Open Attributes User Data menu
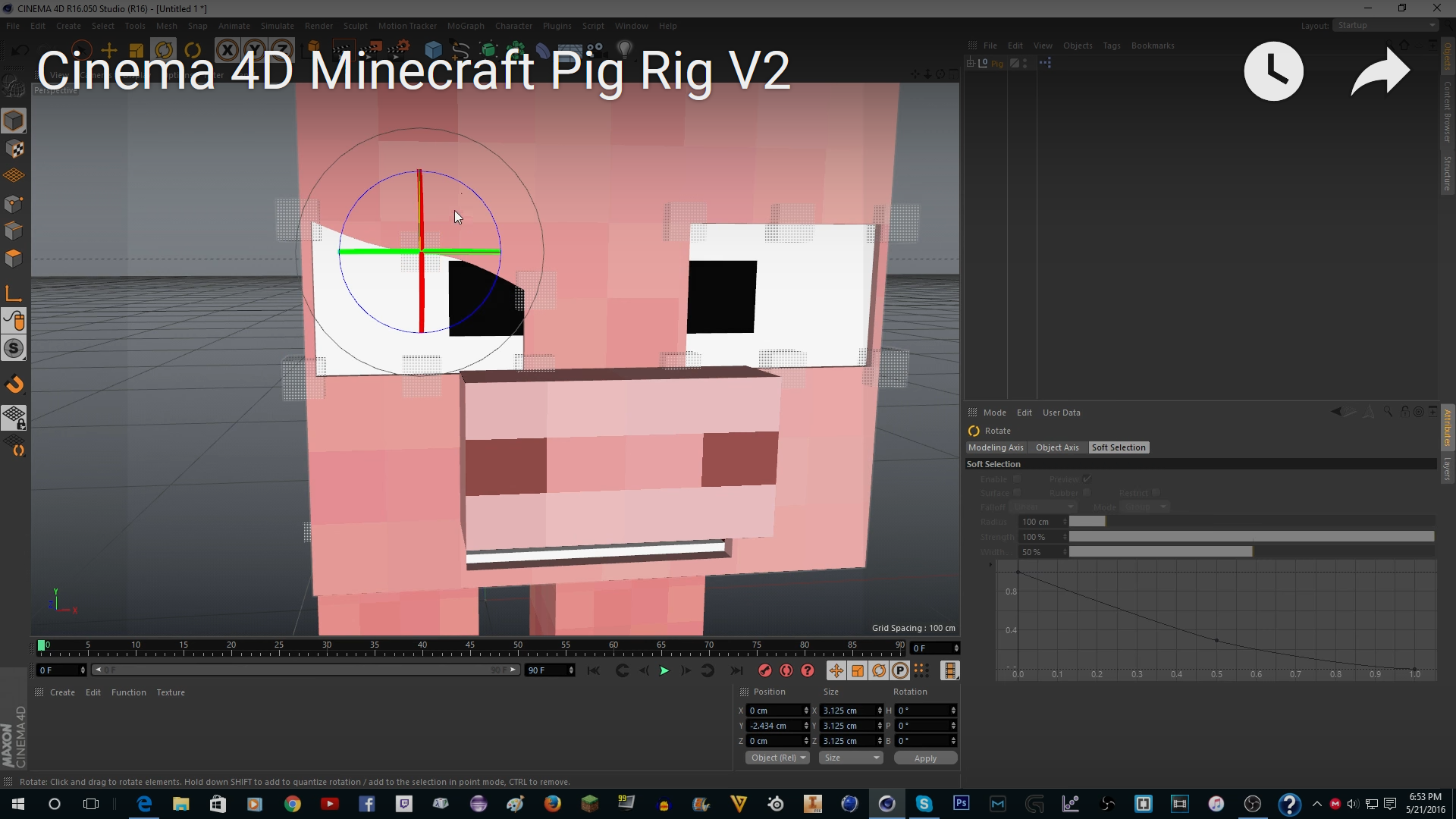Viewport: 1456px width, 819px height. click(x=1061, y=413)
